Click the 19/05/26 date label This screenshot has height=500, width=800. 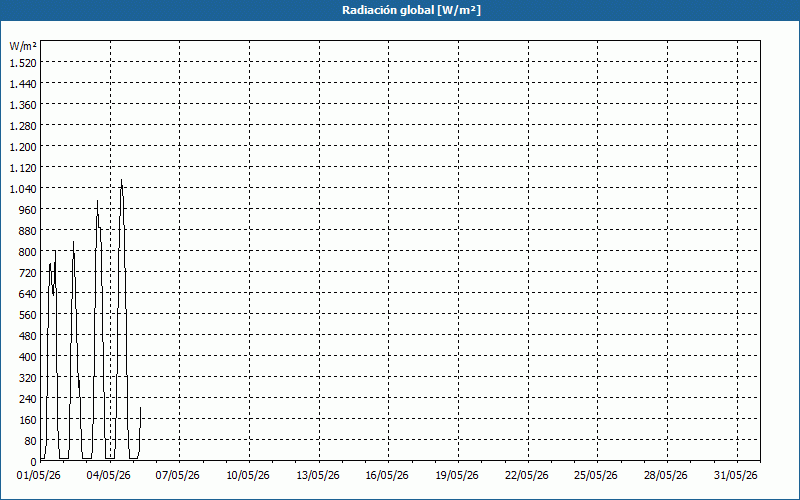tap(457, 476)
